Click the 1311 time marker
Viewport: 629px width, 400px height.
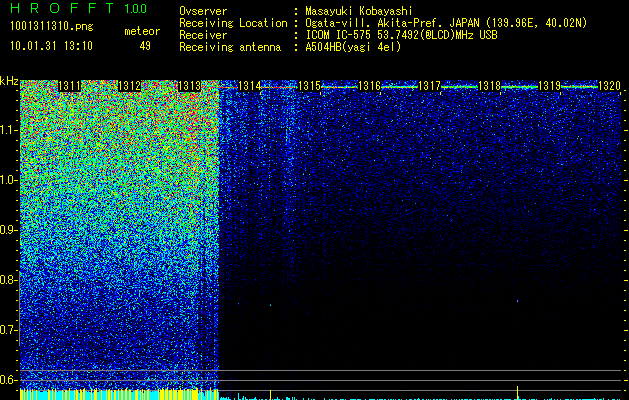point(70,86)
